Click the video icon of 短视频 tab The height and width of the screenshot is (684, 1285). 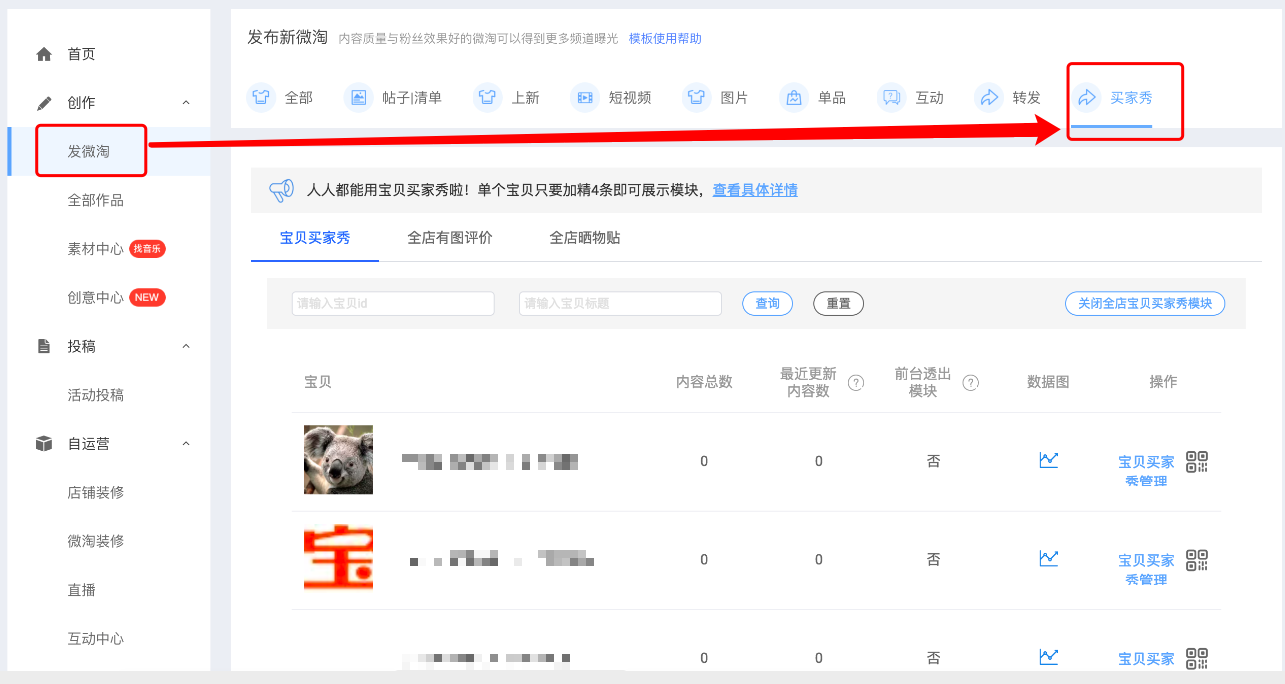pyautogui.click(x=584, y=97)
